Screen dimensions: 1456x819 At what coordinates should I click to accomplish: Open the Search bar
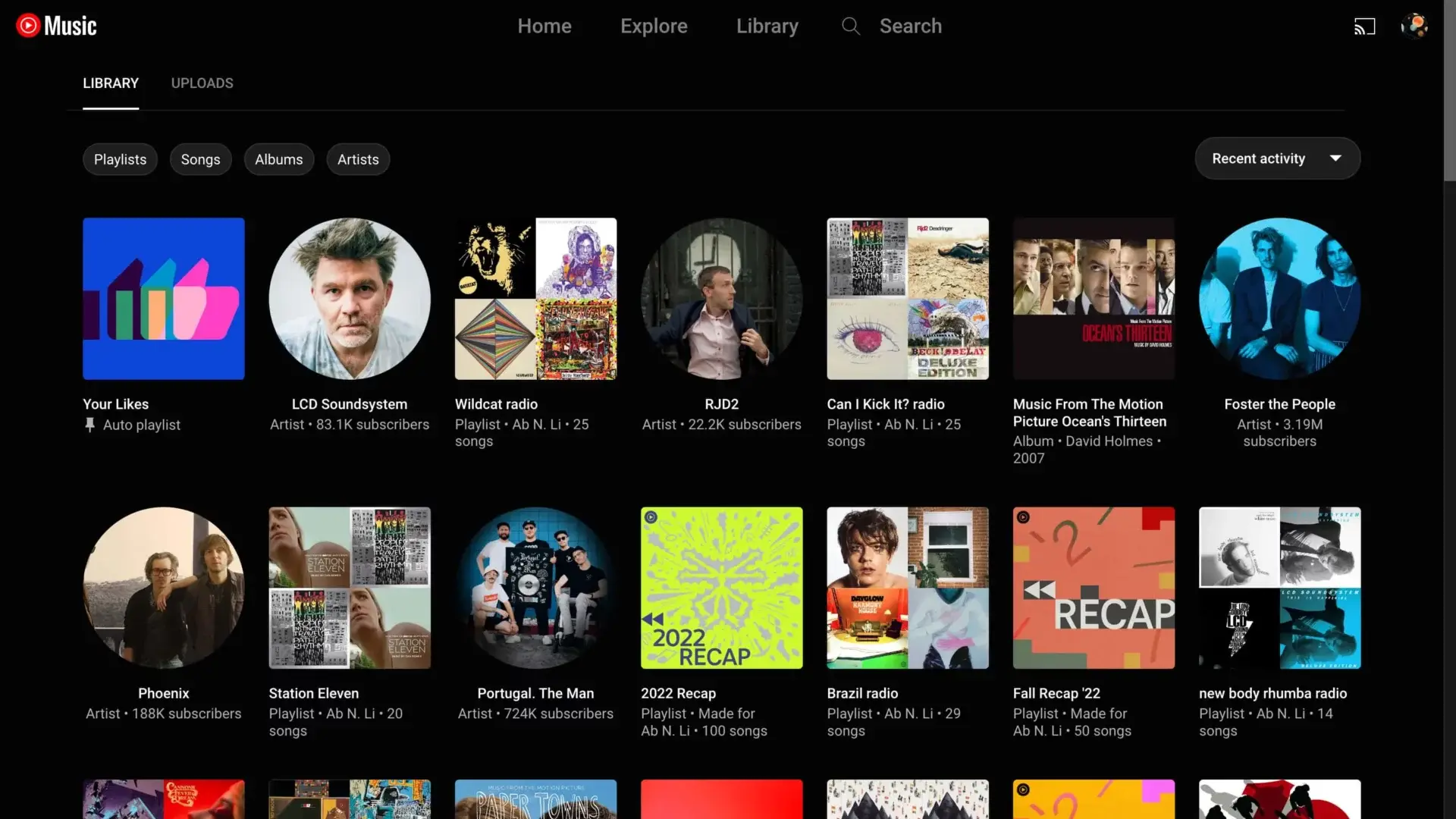pyautogui.click(x=893, y=25)
